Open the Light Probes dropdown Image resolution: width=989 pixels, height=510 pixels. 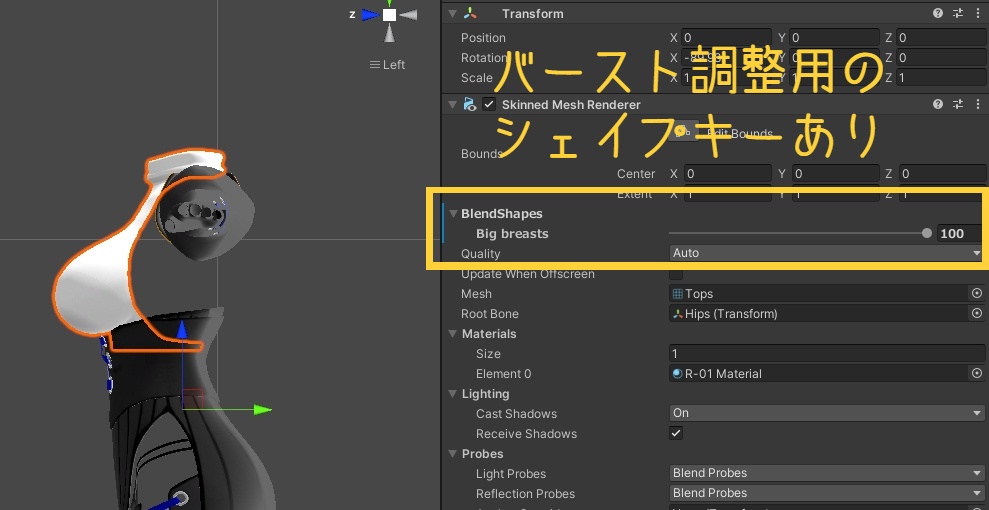[x=826, y=473]
